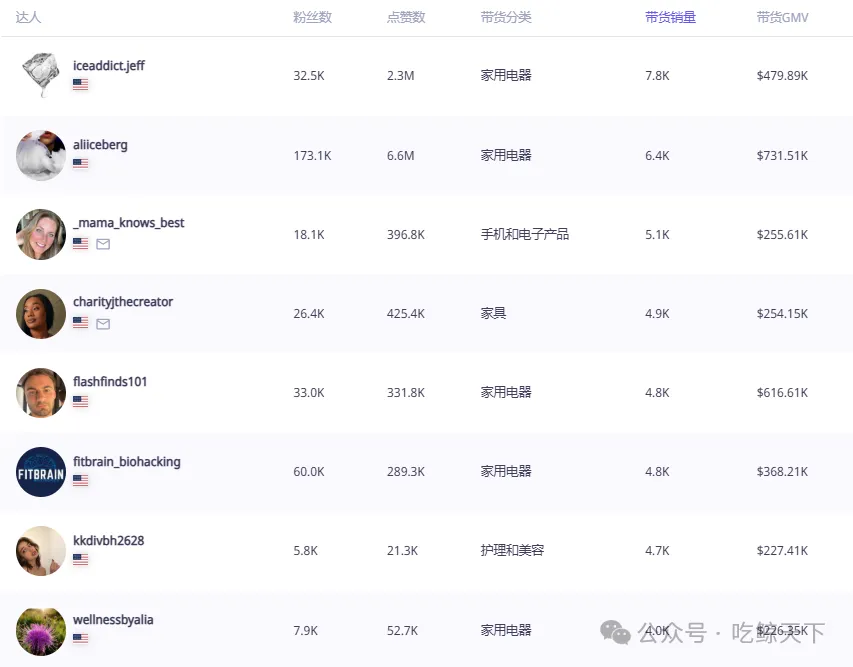853x667 pixels.
Task: Sort by 带货GMV column header
Action: 782,17
